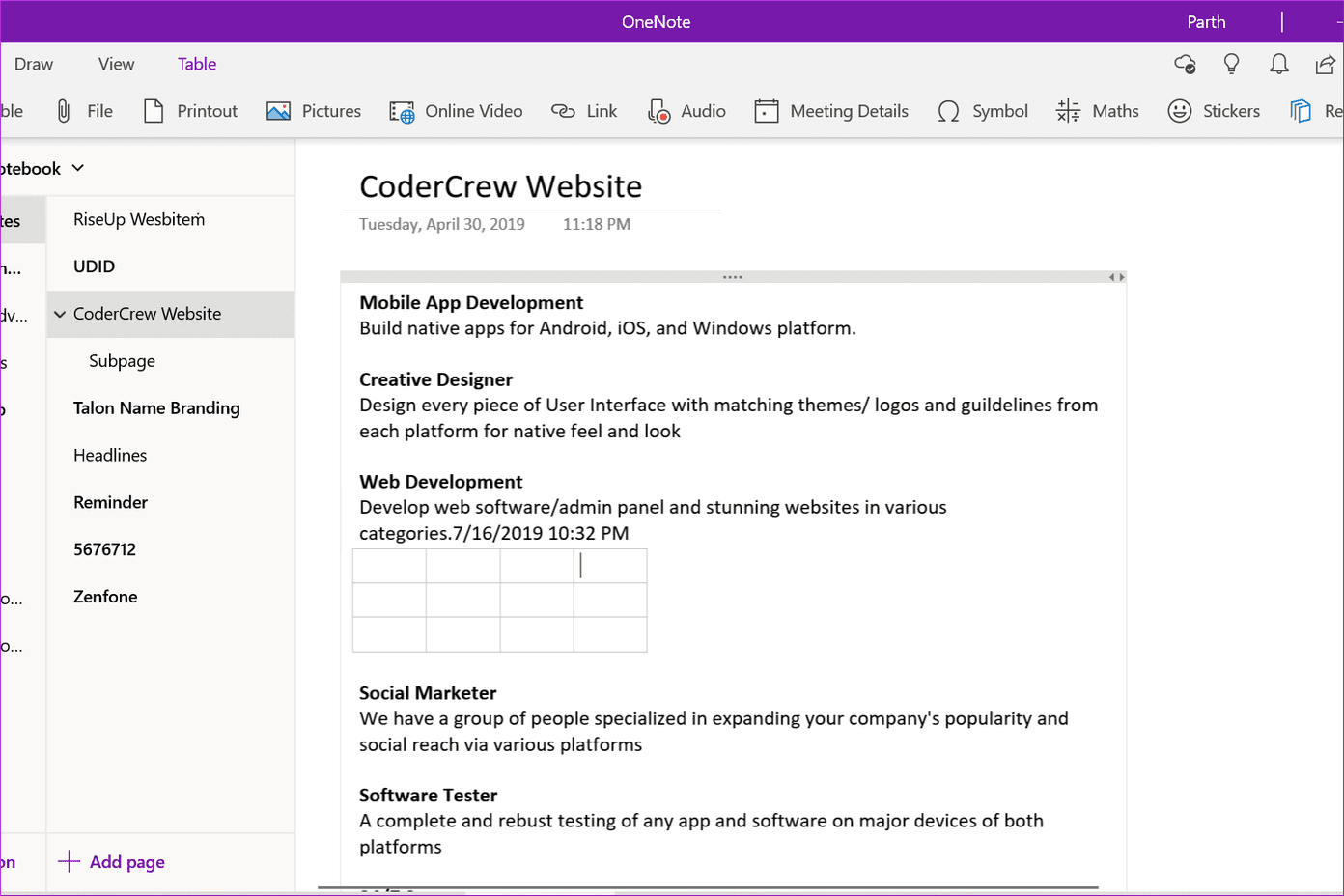Click the Web Development heading
This screenshot has height=896, width=1344.
click(x=440, y=482)
